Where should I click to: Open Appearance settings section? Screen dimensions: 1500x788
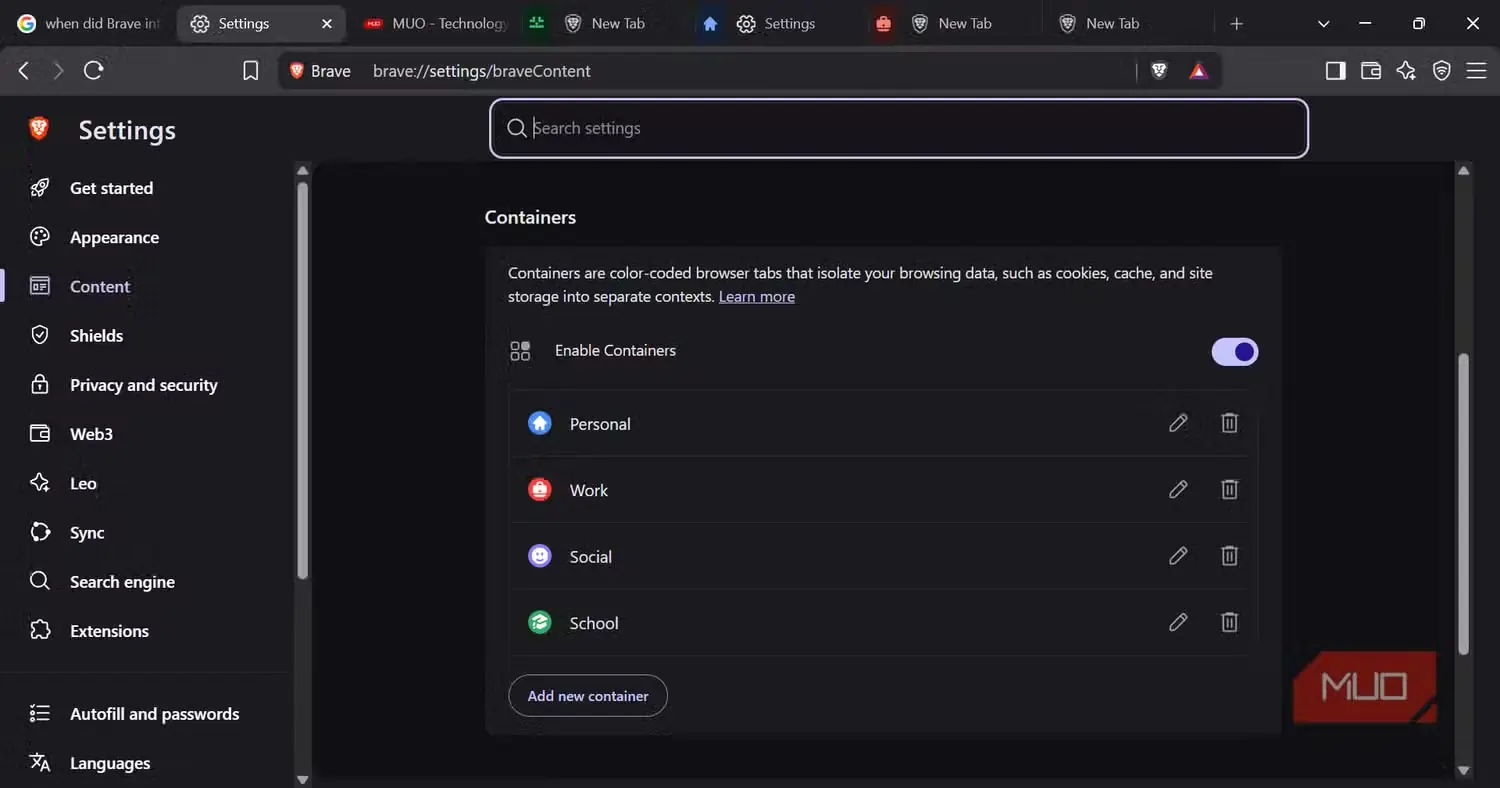114,237
